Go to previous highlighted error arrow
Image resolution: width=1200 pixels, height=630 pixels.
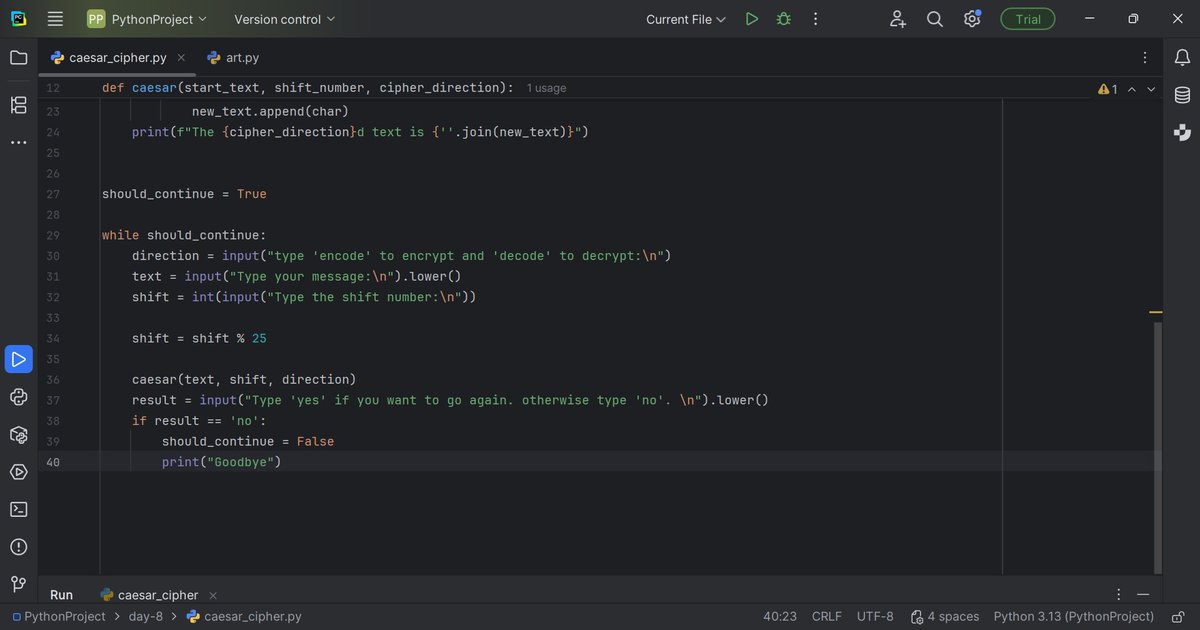pos(1132,89)
